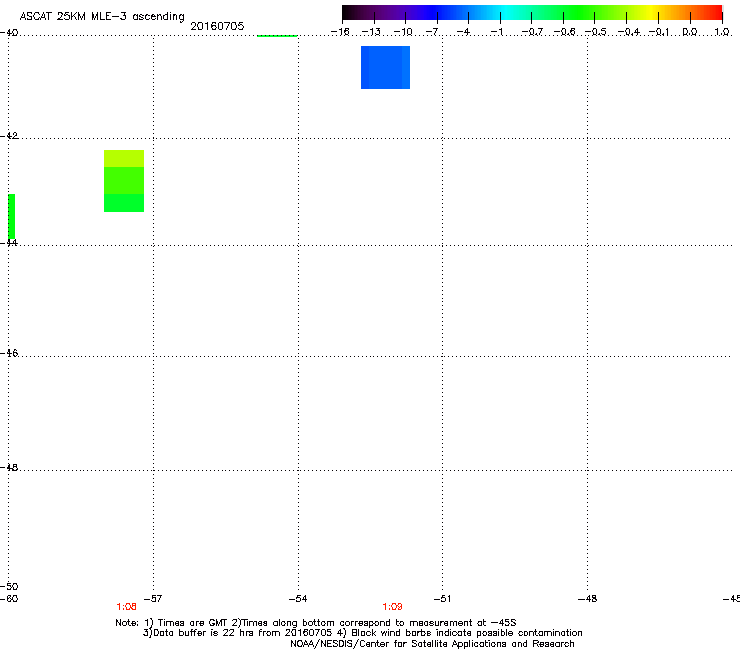
Task: Click the NOAA/NESDIS credit line
Action: (432, 644)
